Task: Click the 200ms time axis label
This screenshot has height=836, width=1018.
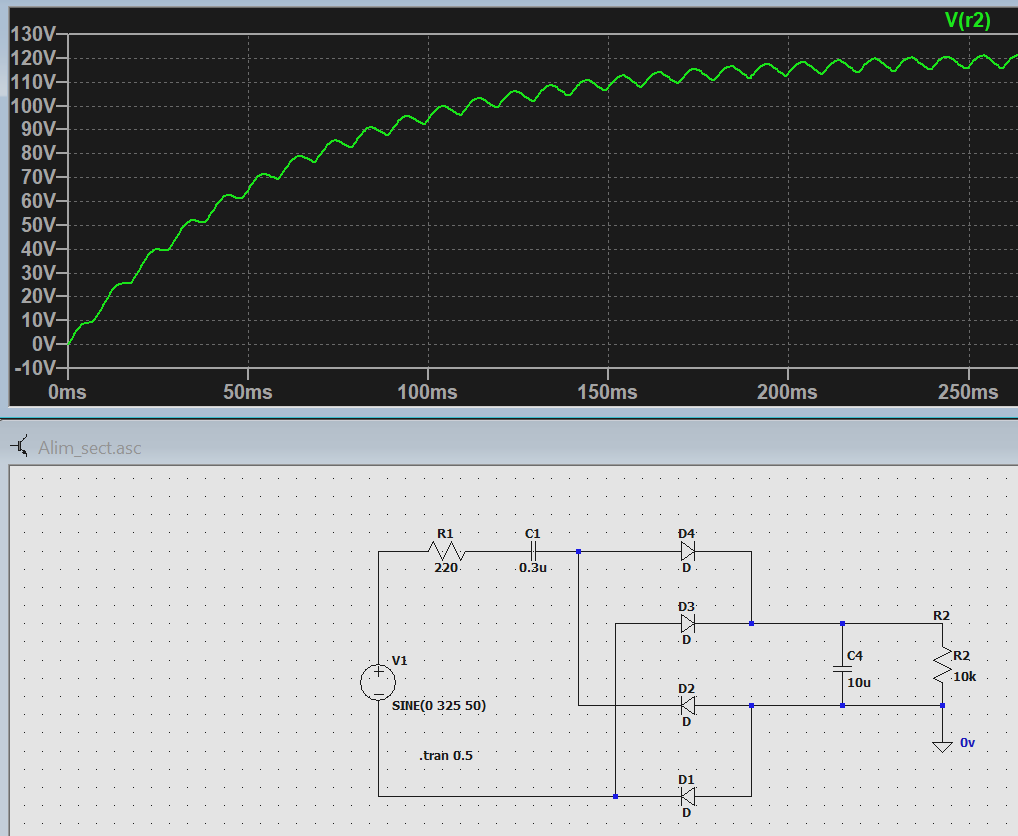Action: tap(788, 392)
